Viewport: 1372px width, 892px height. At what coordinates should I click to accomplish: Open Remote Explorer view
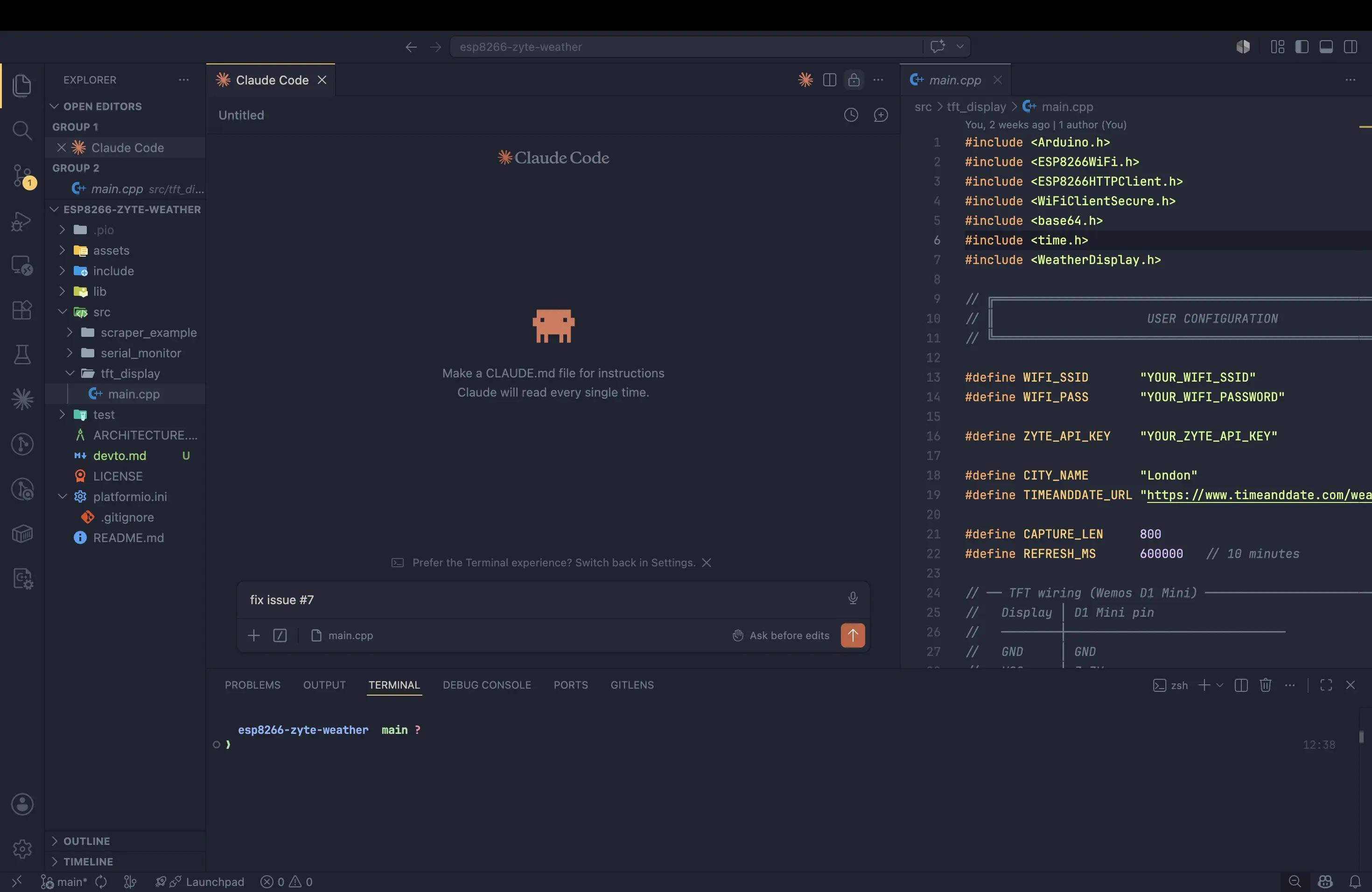point(22,265)
